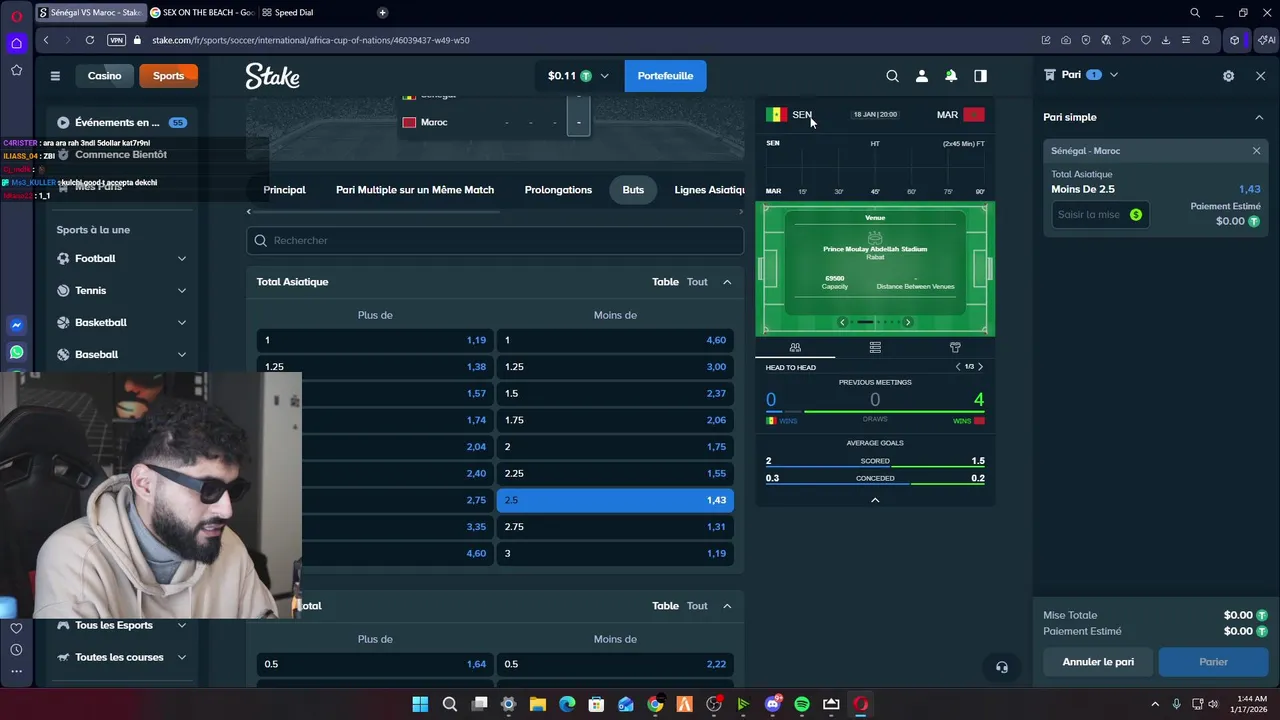Show previous venue slide on pitch widget
1280x720 pixels.
(842, 322)
